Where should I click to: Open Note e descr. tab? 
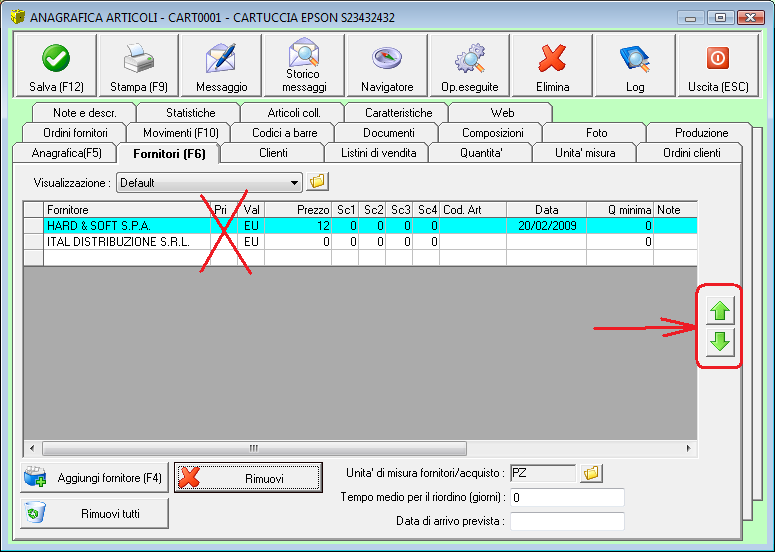[85, 113]
